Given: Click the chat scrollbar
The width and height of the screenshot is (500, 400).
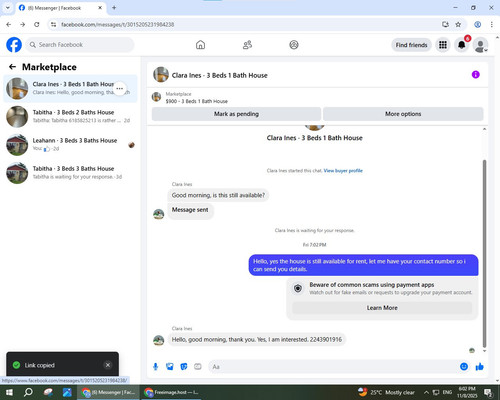Looking at the screenshot, I should tap(484, 253).
